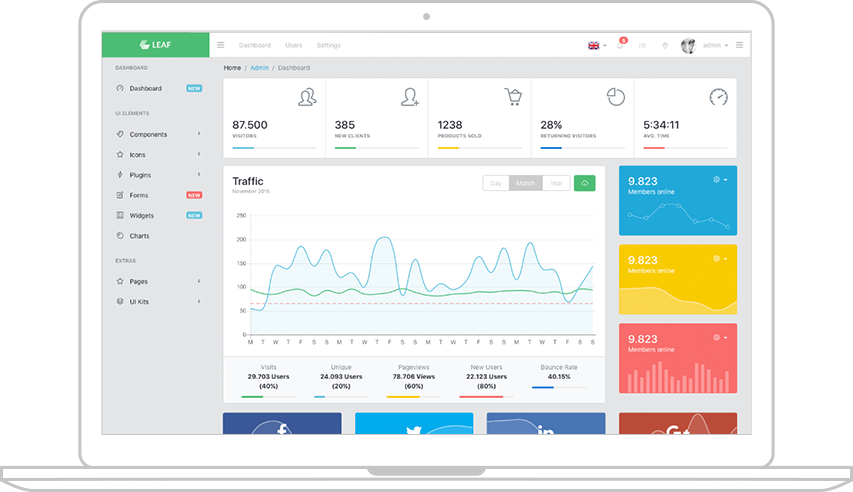Open the UK flag language dropdown
Image resolution: width=853 pixels, height=492 pixels.
point(597,46)
